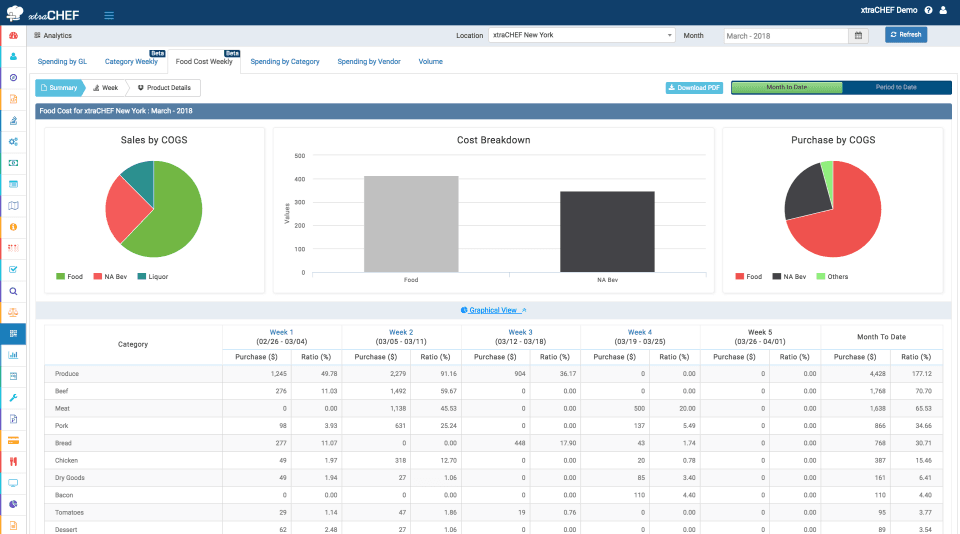This screenshot has height=534, width=960.
Task: Click the Month field showing March - 2018
Action: pos(786,36)
